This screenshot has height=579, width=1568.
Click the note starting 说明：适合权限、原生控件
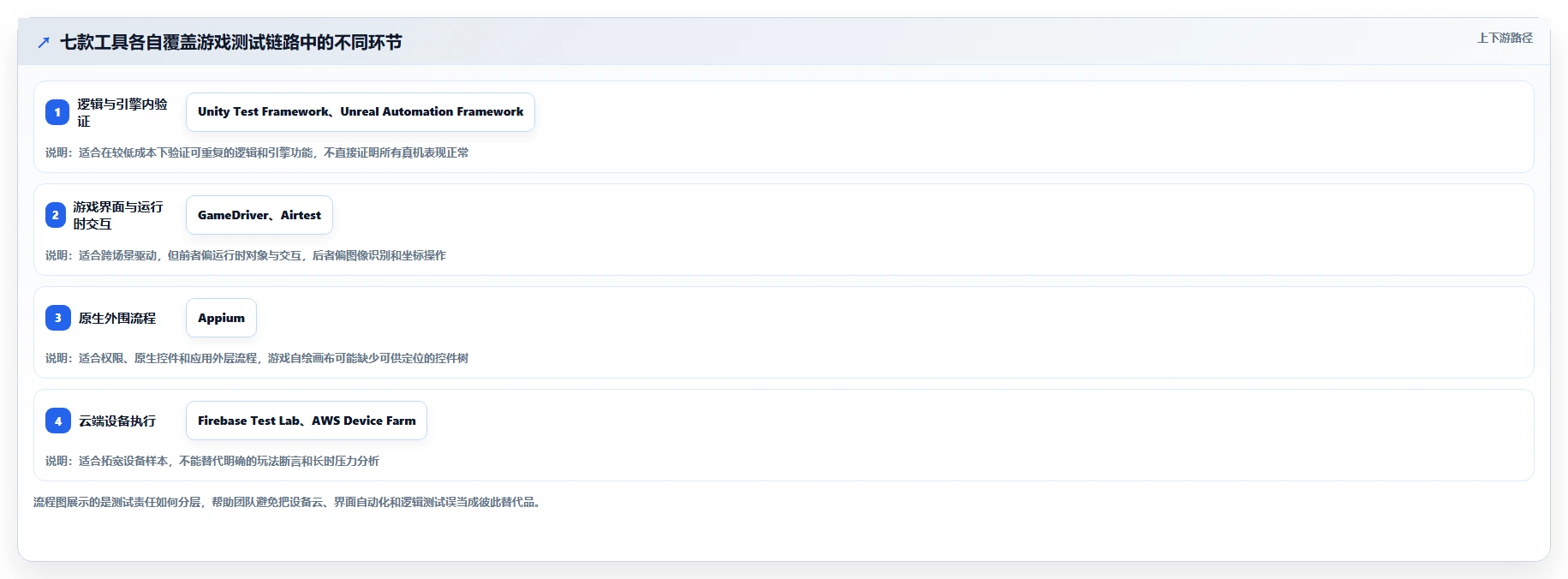(x=257, y=358)
